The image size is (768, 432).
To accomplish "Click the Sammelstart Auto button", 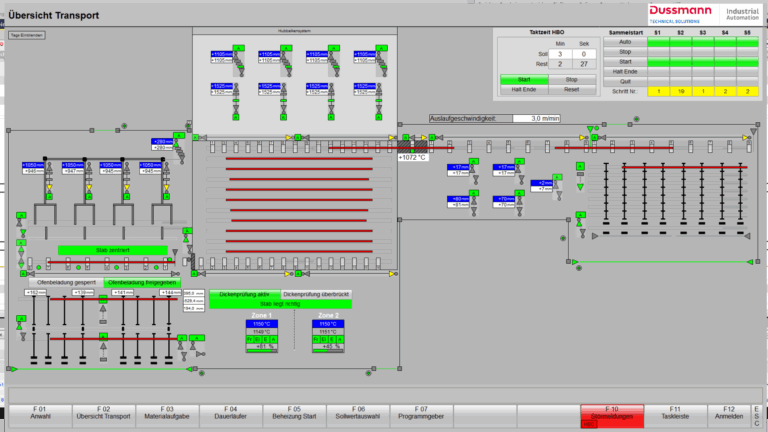I will (625, 42).
